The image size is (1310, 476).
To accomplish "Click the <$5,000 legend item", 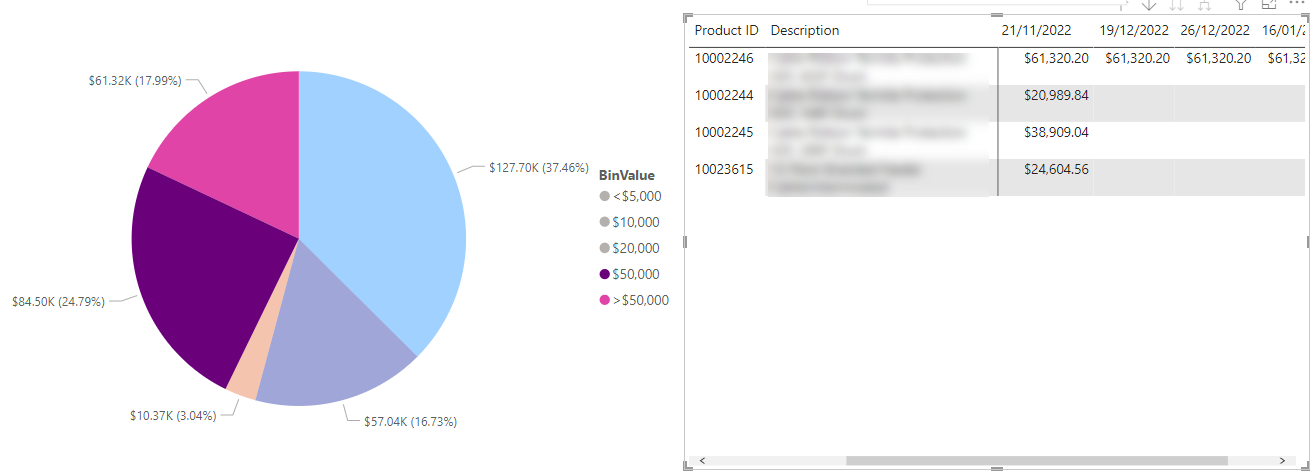I will tap(629, 196).
